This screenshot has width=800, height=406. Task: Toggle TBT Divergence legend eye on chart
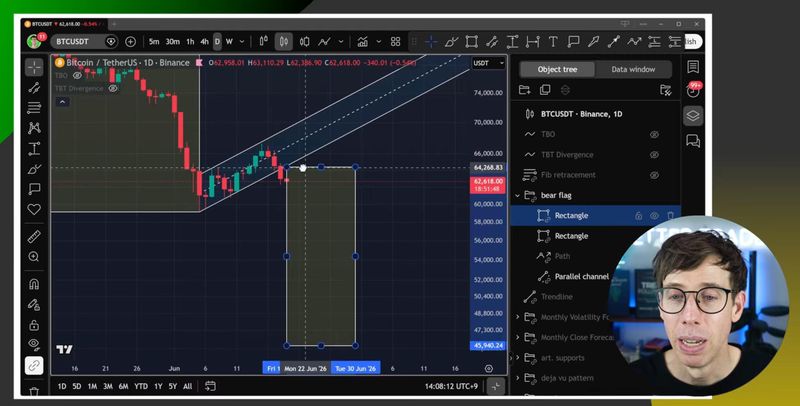(x=113, y=88)
